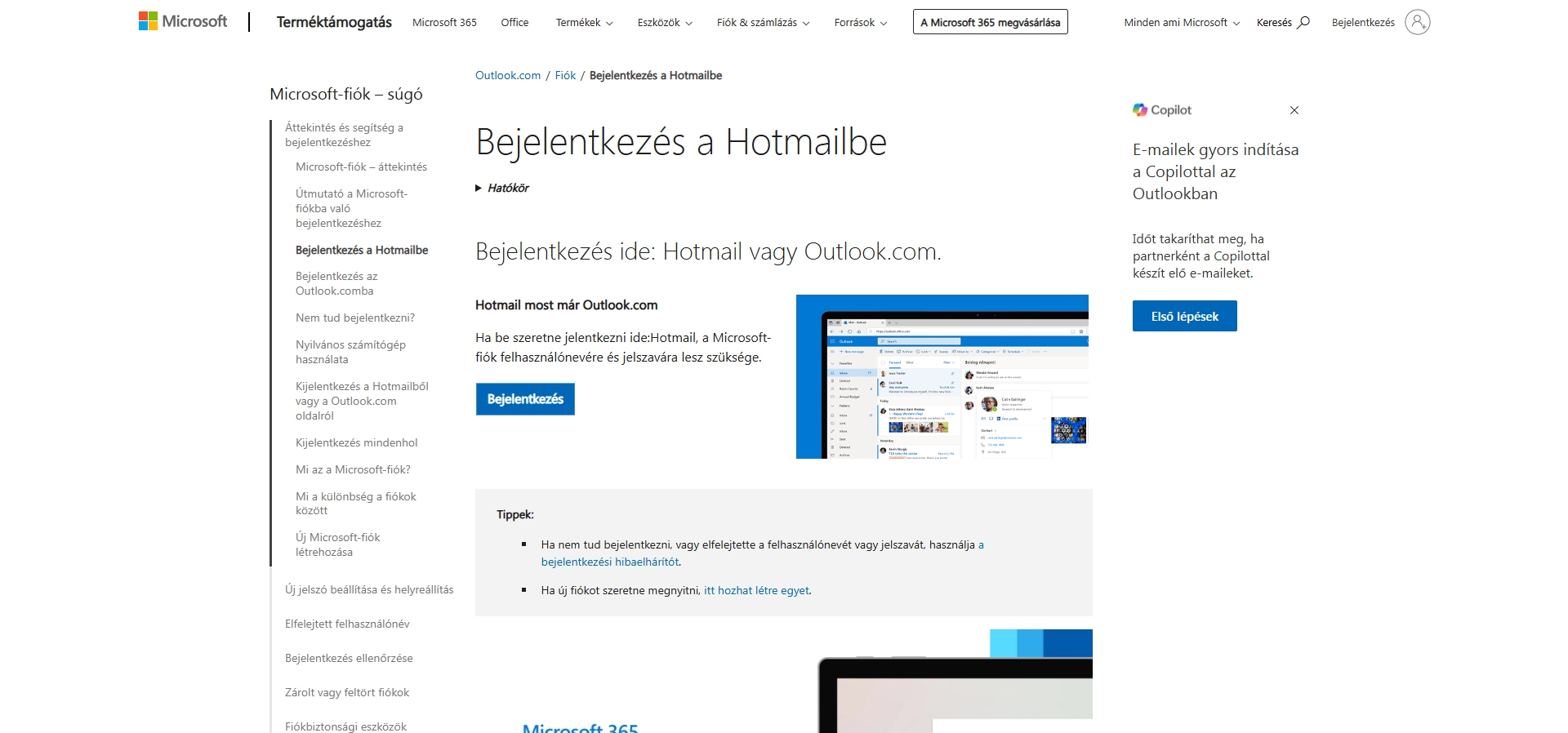1568x733 pixels.
Task: Click the Copilot logo icon
Action: point(1140,110)
